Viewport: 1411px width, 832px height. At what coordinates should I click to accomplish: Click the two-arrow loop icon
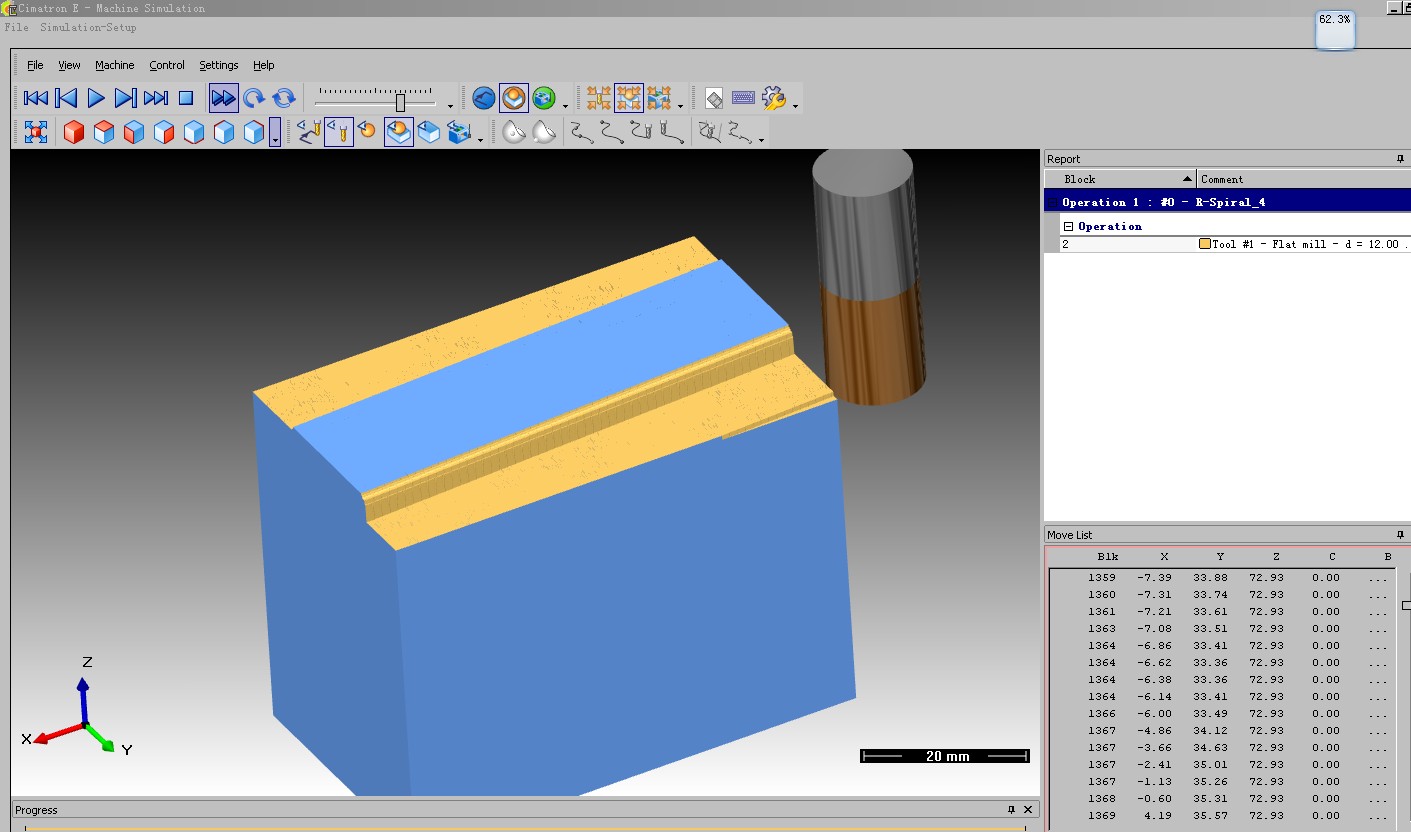pos(284,98)
